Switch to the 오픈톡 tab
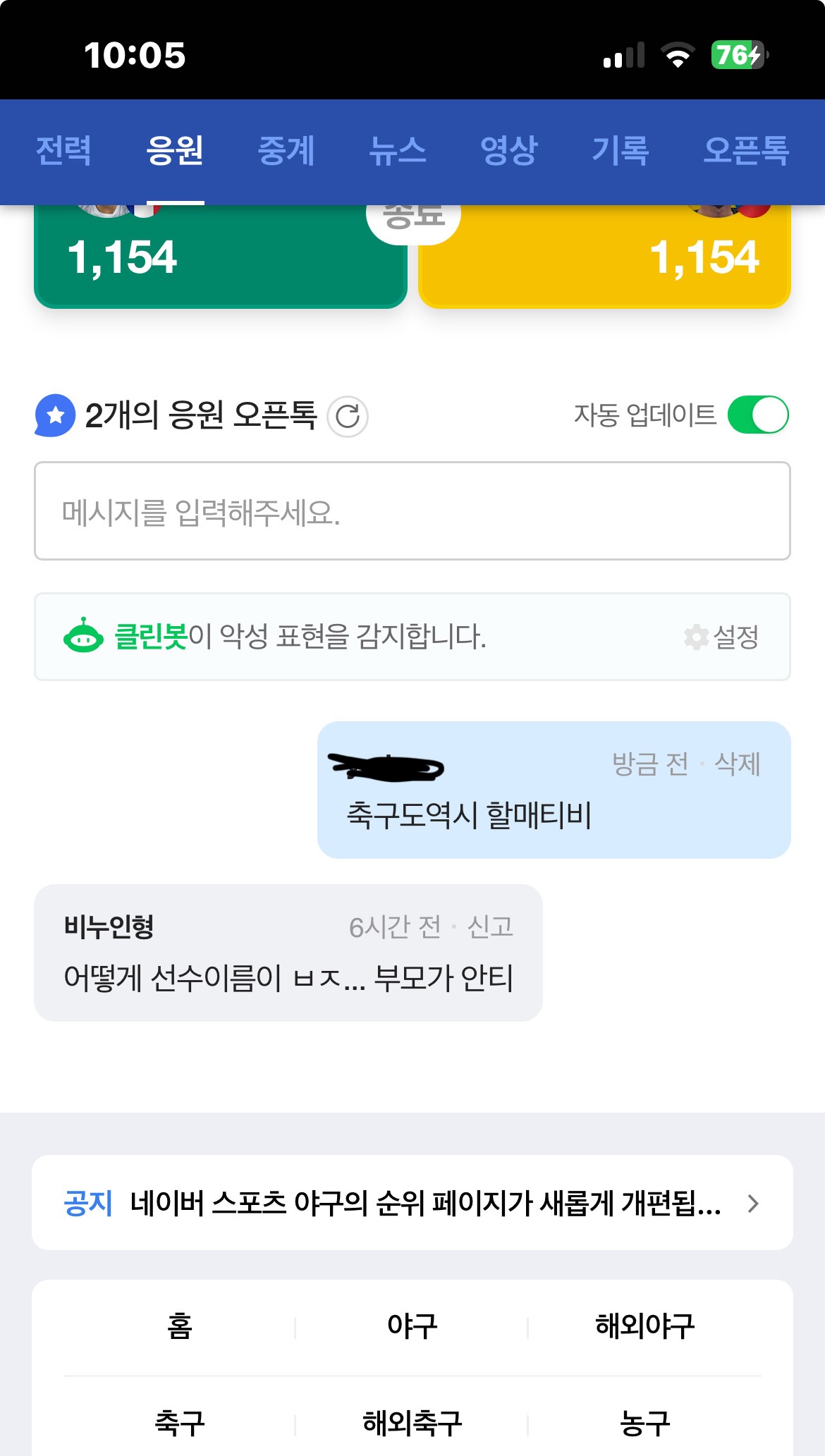 pos(745,150)
